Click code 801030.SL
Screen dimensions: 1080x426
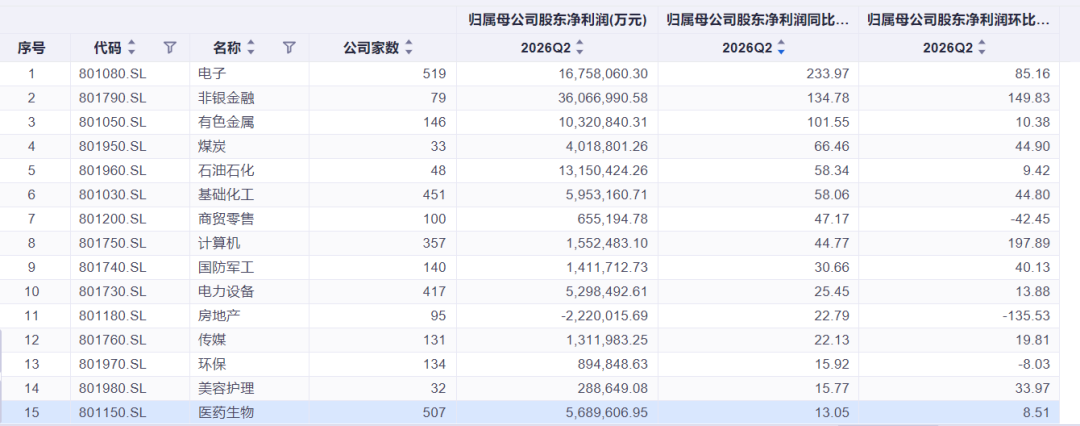pyautogui.click(x=112, y=194)
